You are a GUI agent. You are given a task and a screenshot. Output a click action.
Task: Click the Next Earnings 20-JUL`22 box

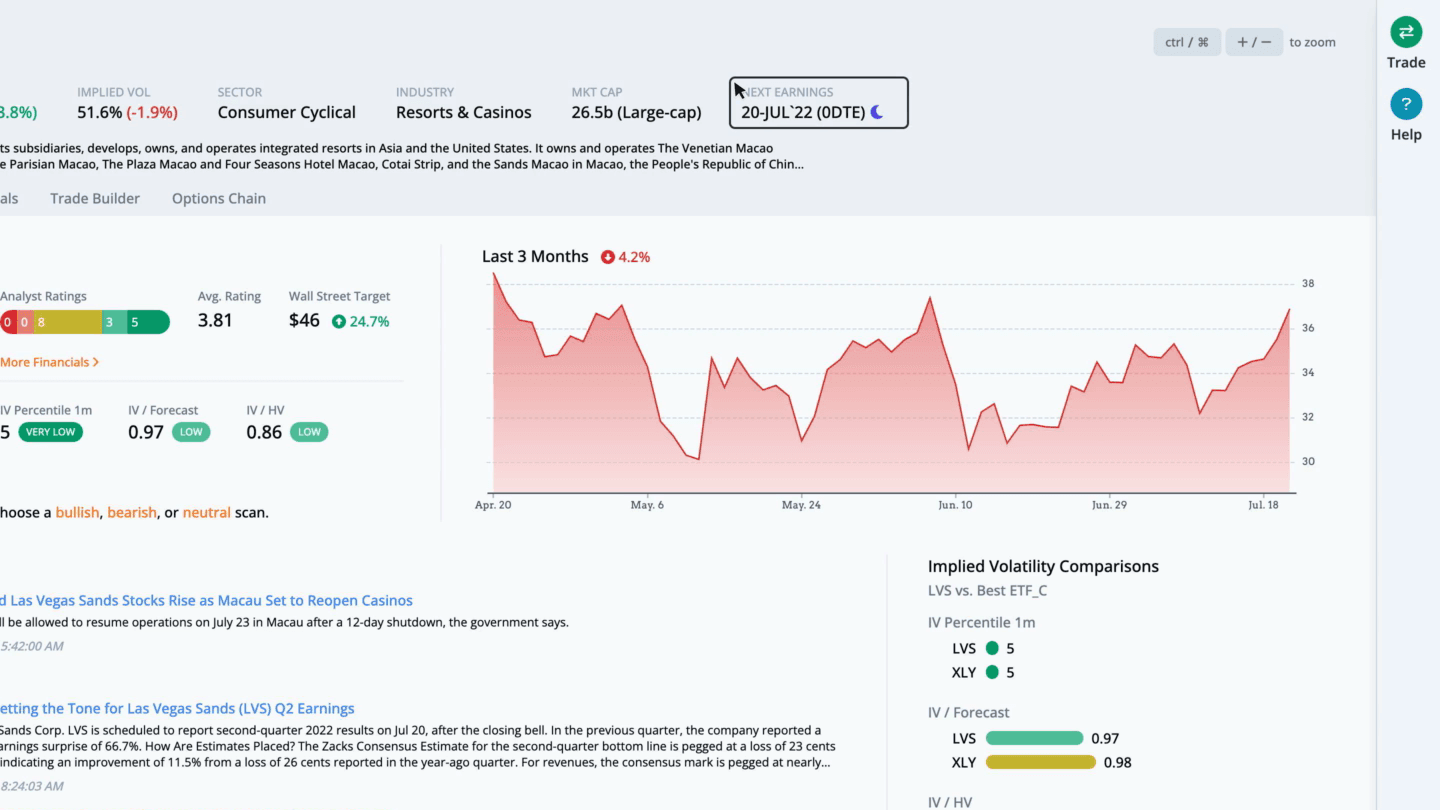tap(819, 103)
